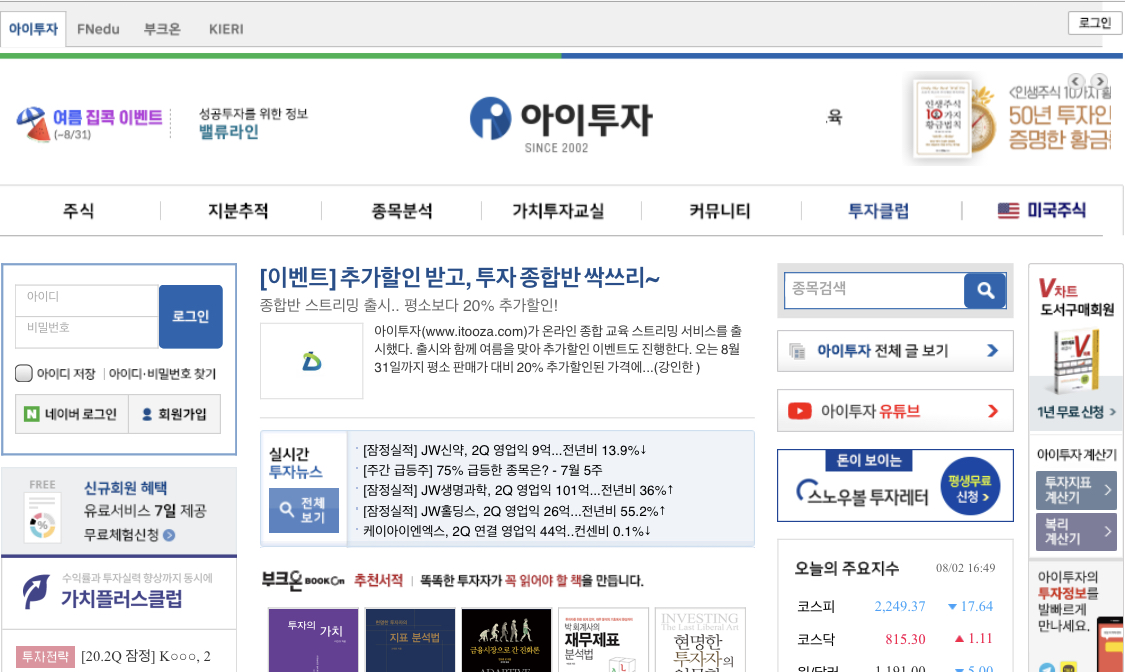Open news 케이아이엔엑스 2Q 연결 영업익 44억
This screenshot has width=1125, height=672.
coord(507,531)
